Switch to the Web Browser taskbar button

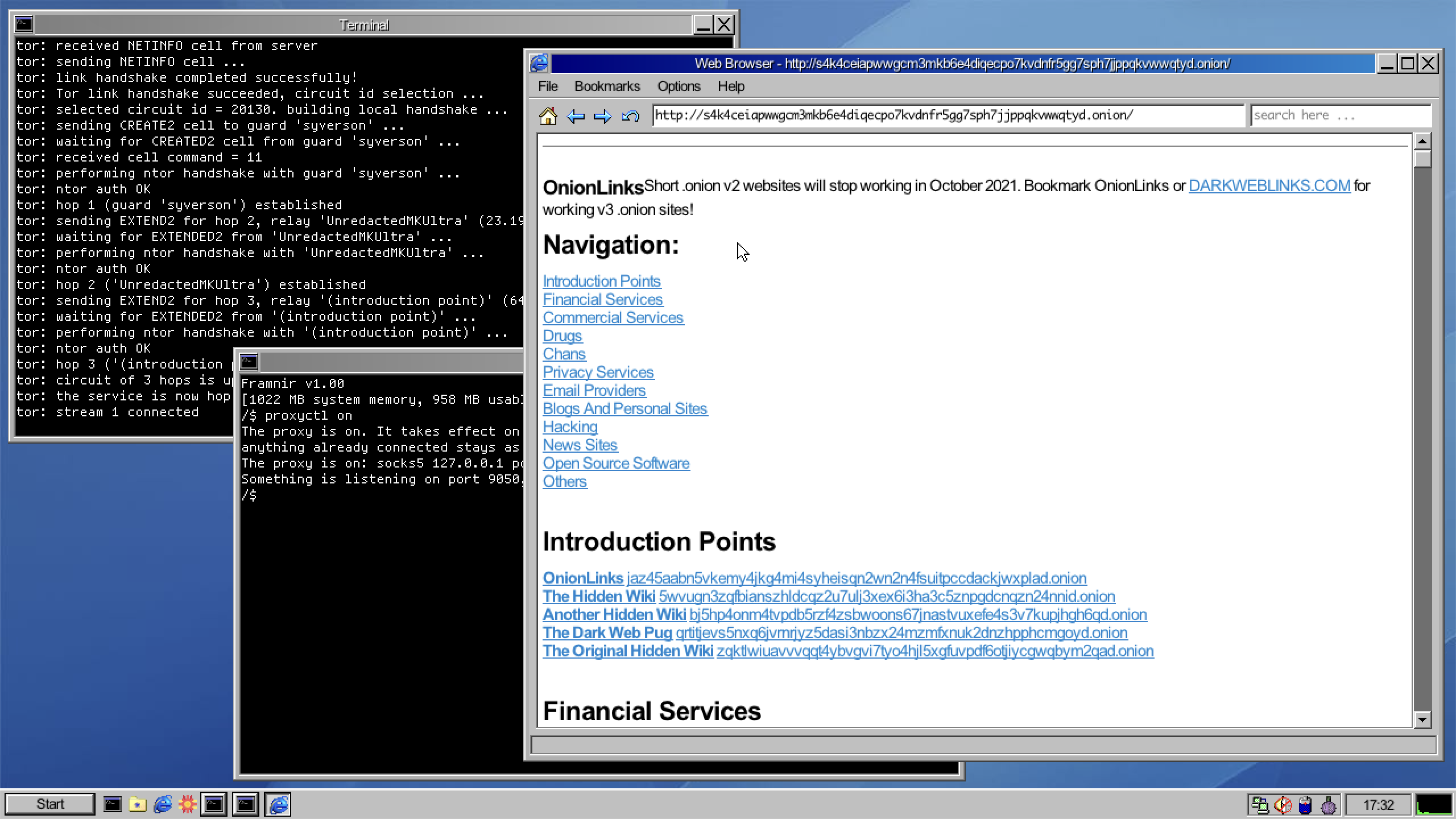point(278,804)
